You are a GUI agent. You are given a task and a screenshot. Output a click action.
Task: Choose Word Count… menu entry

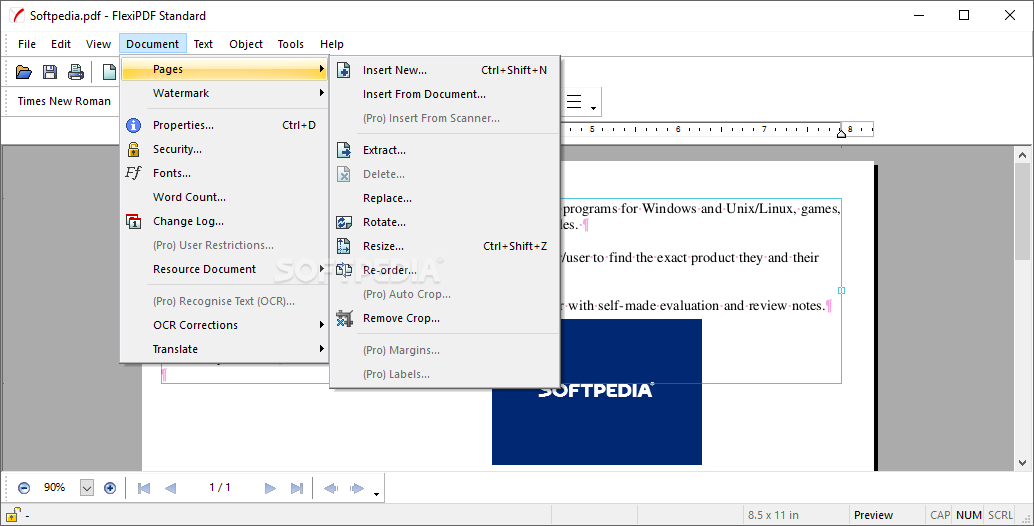[x=226, y=197]
